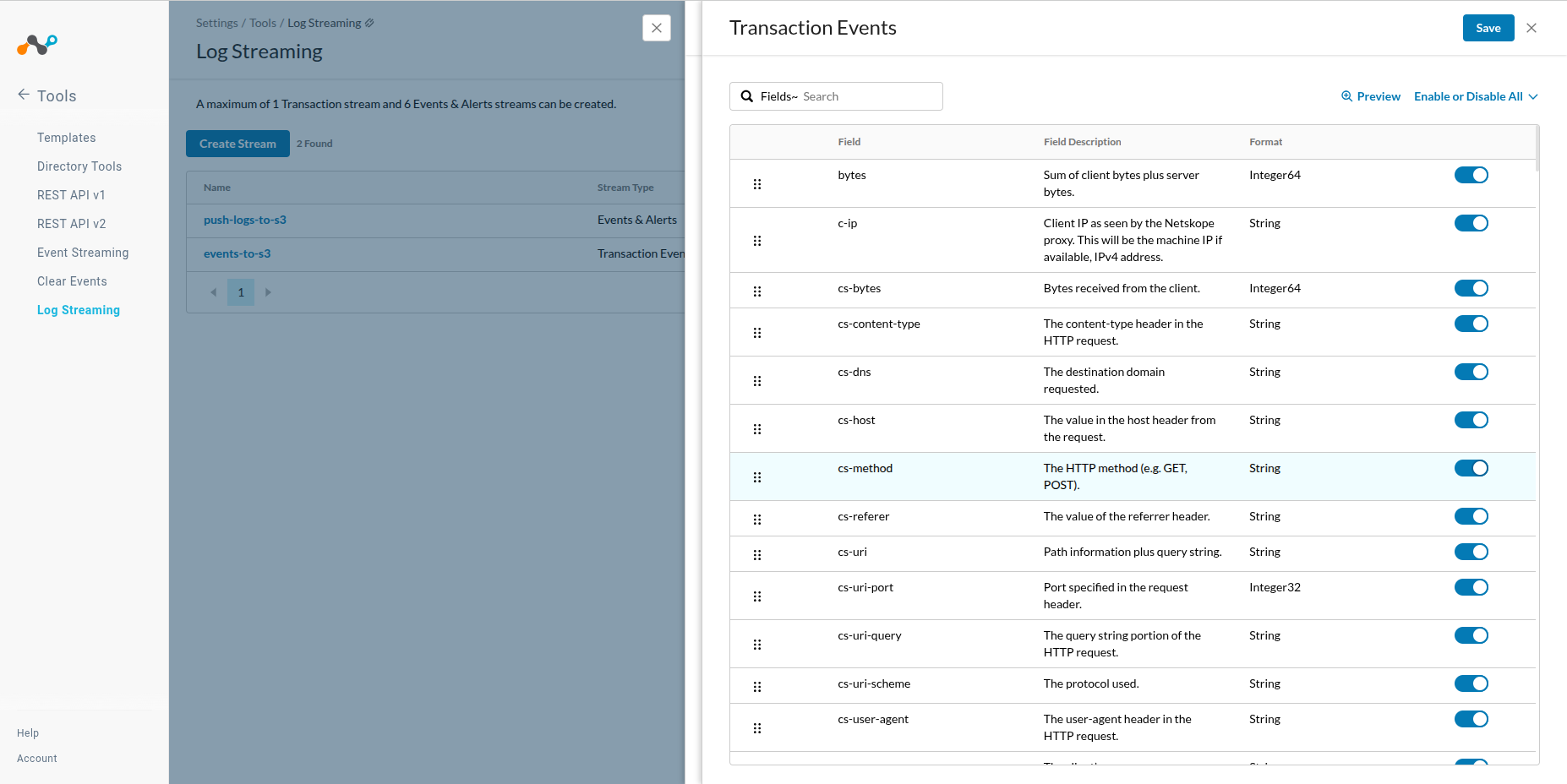Disable the cs-bytes field toggle
Viewport: 1567px width, 784px height.
(x=1471, y=288)
